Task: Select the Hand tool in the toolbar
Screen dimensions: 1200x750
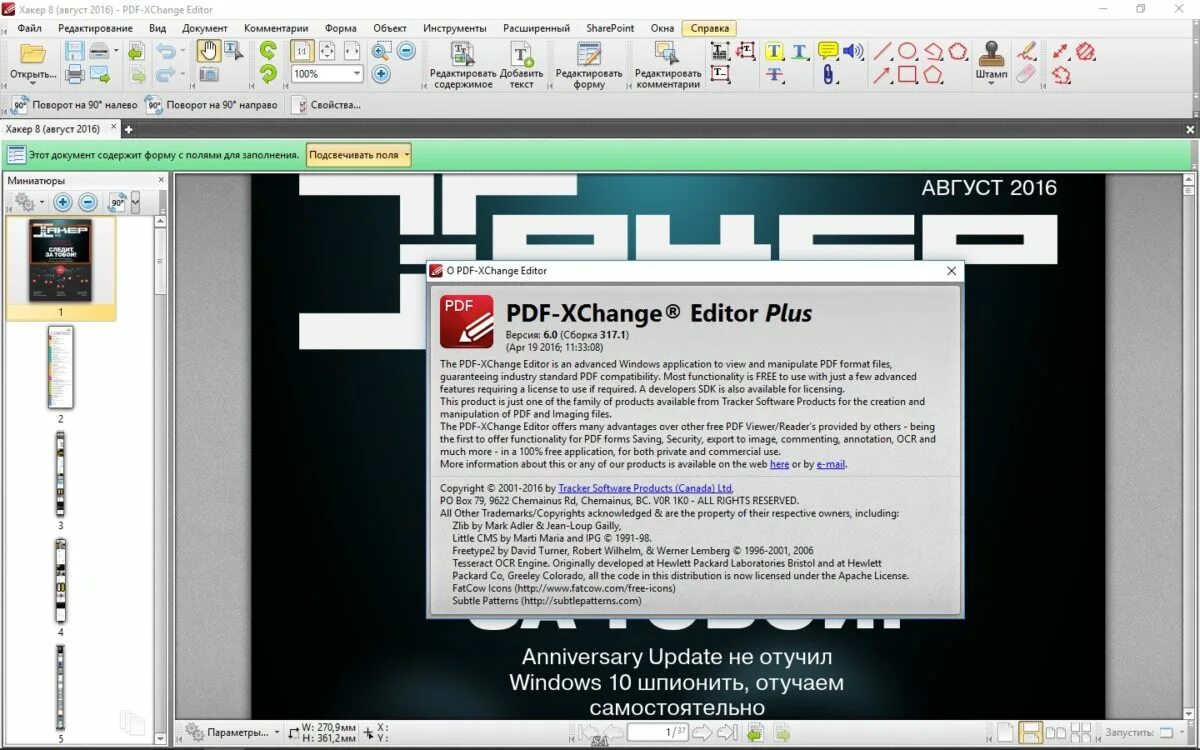Action: [x=208, y=52]
